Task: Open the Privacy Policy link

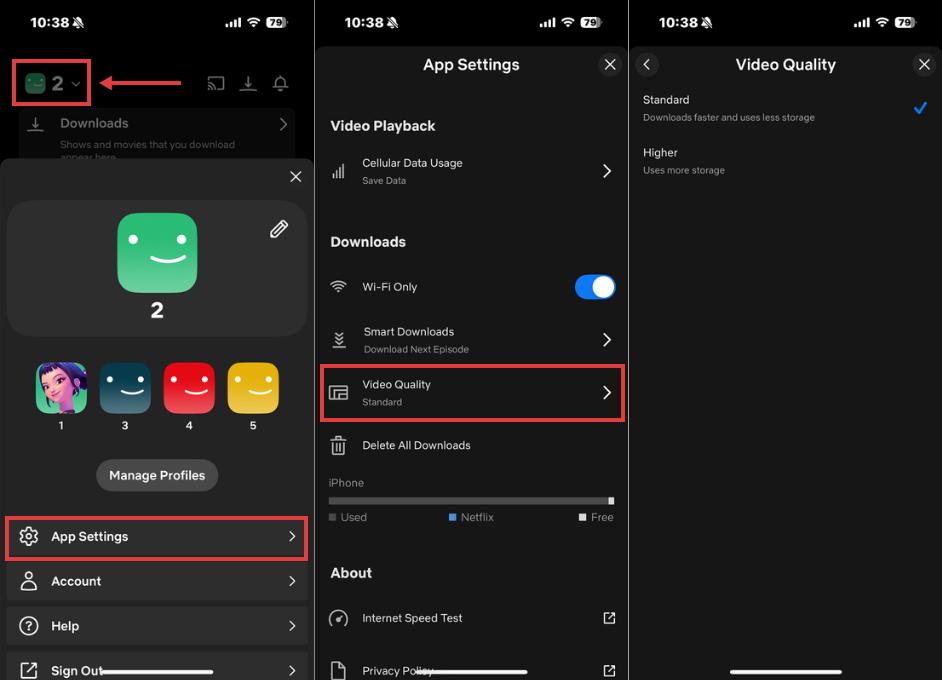Action: tap(472, 669)
